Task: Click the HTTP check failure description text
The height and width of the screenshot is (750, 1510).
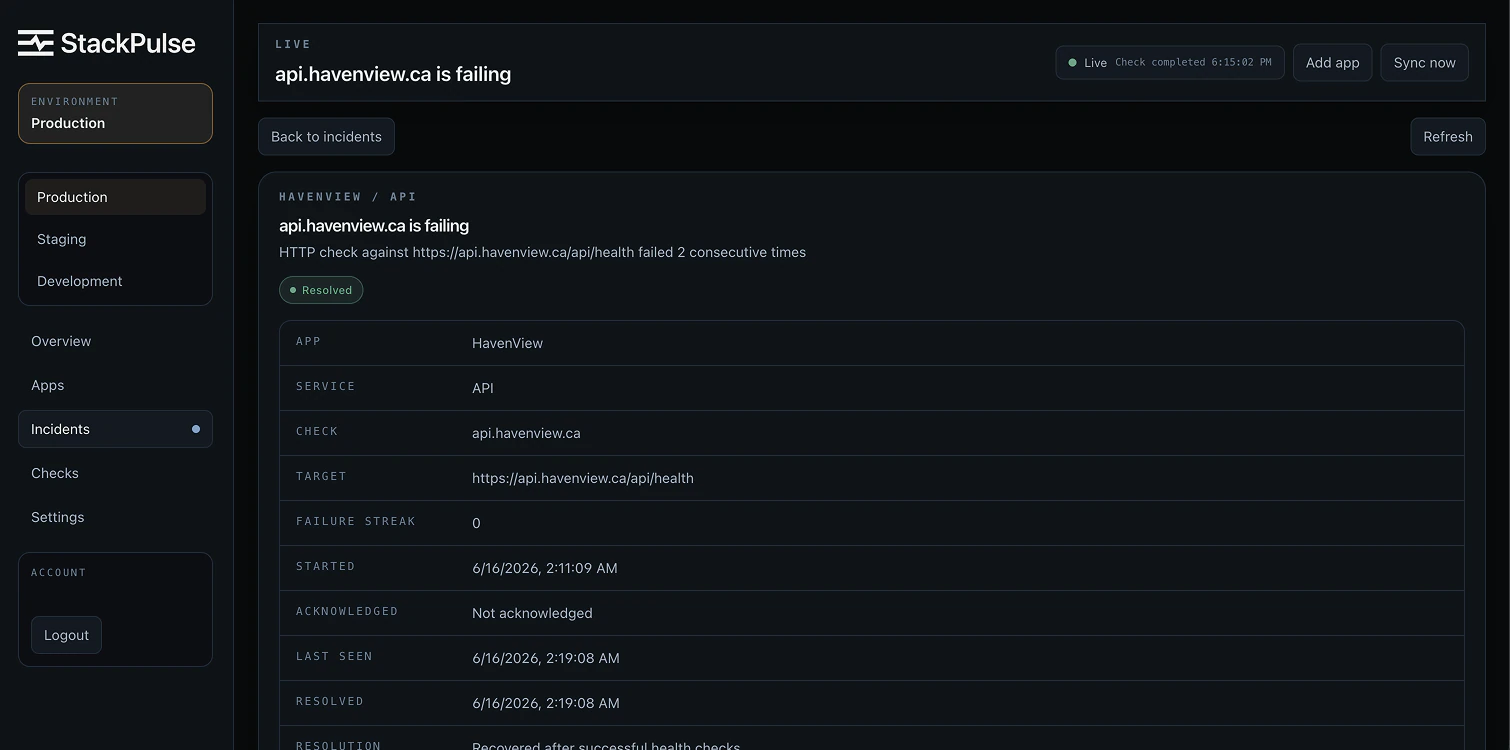Action: 542,252
